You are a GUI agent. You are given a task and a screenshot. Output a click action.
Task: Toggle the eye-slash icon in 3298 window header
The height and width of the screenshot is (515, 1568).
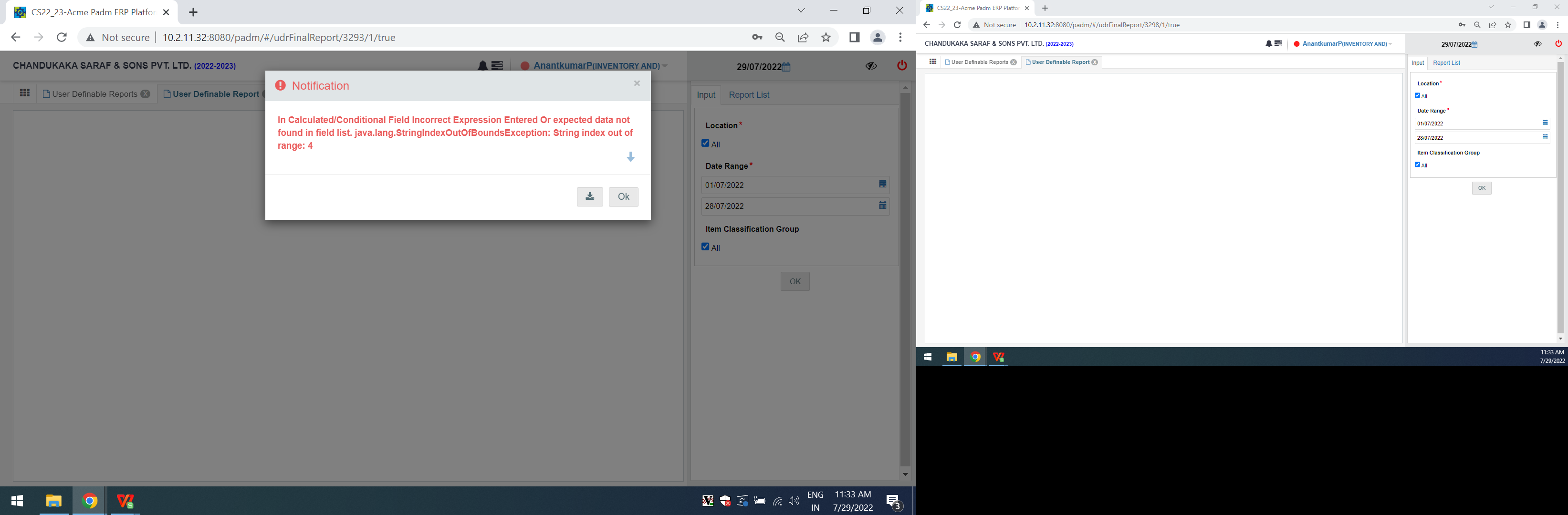click(x=1537, y=44)
